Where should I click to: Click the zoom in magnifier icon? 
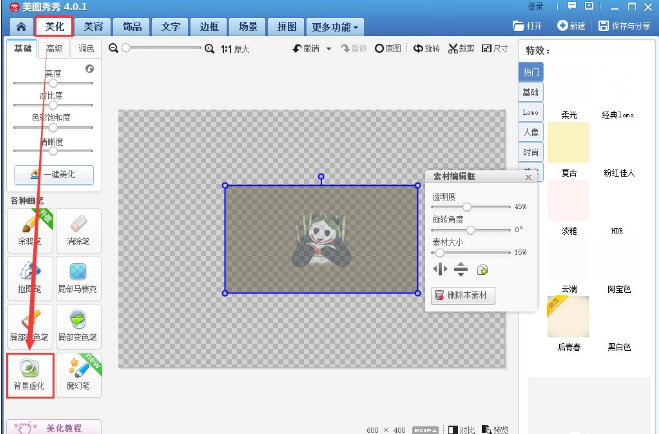click(209, 49)
